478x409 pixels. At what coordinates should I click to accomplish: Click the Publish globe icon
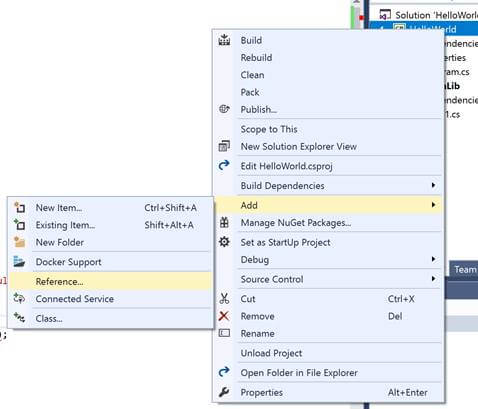tap(224, 109)
